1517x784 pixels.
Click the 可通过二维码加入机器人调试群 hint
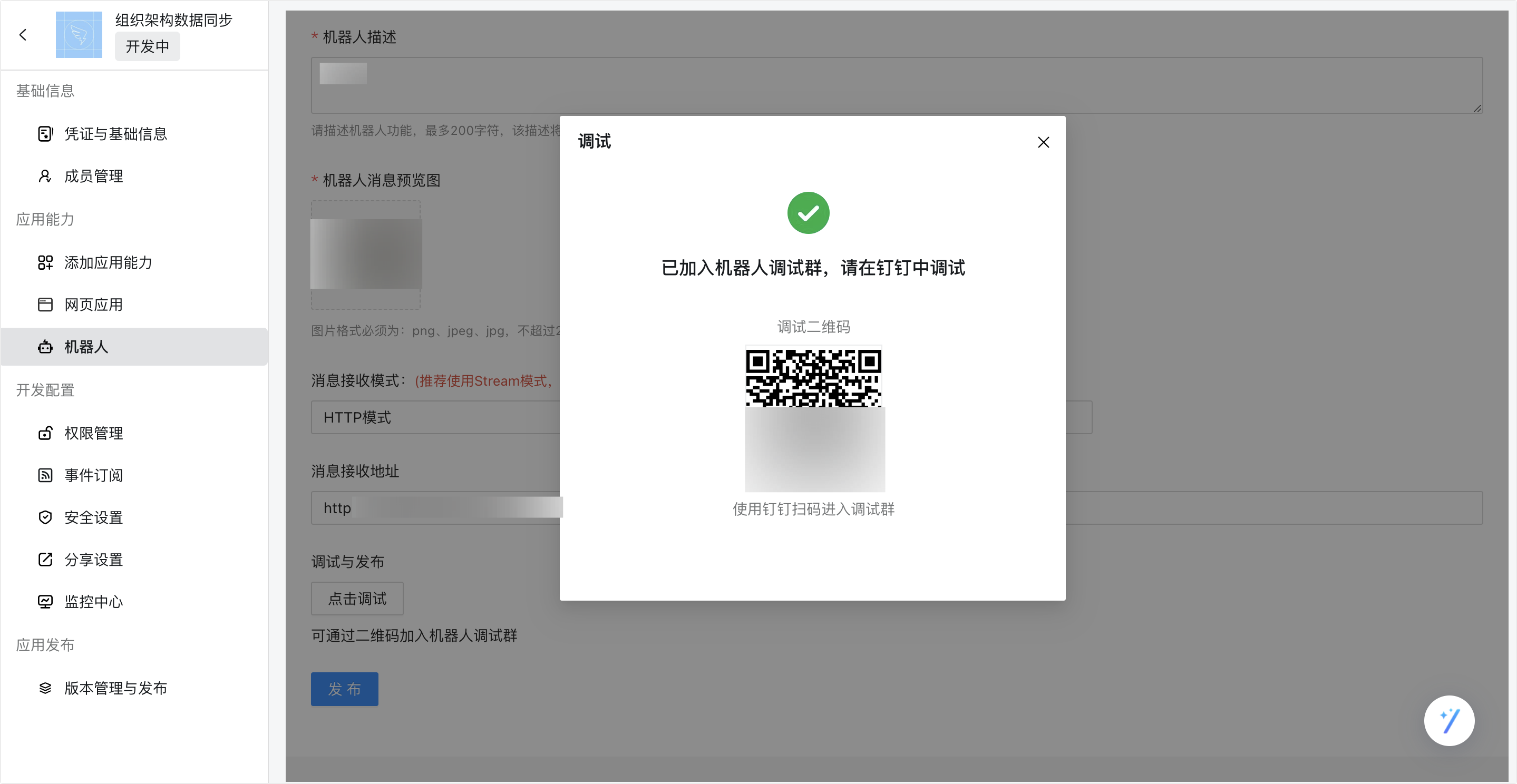414,635
